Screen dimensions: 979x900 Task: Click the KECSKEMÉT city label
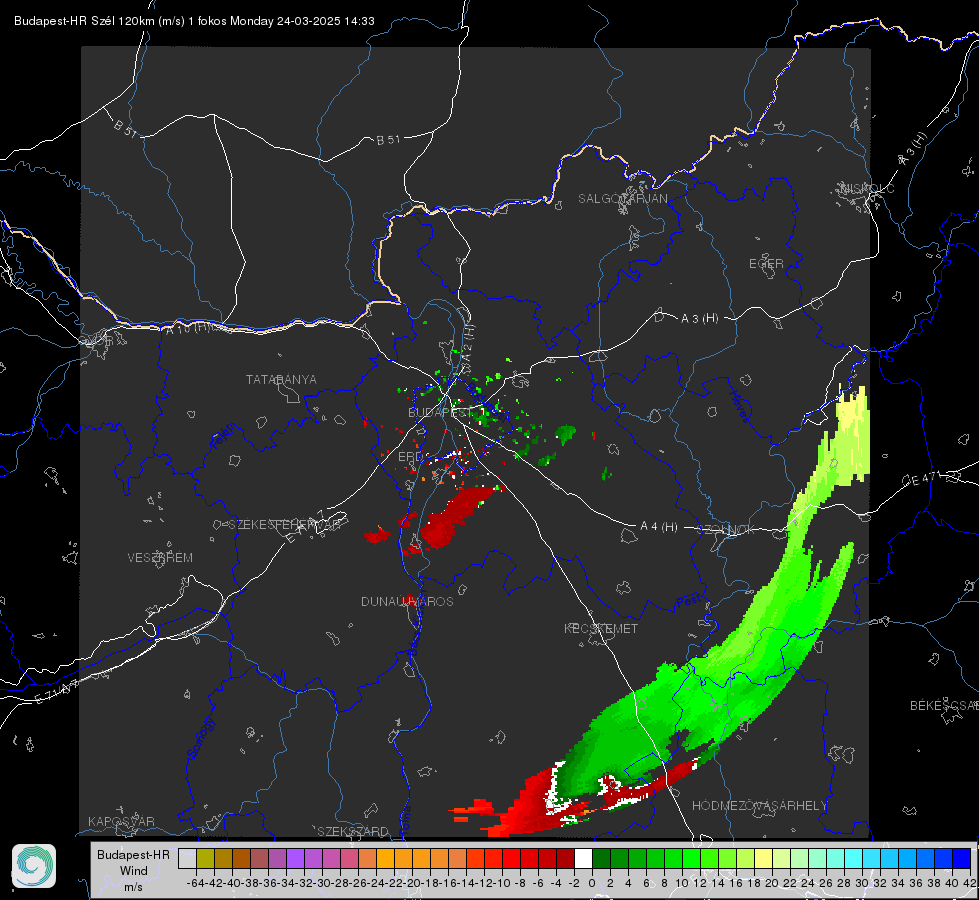coord(601,628)
